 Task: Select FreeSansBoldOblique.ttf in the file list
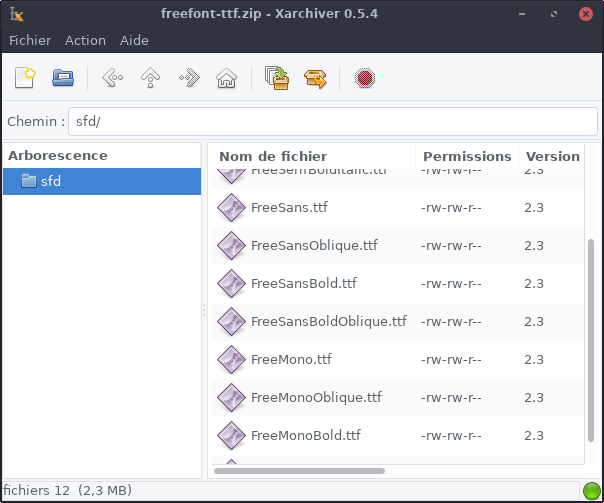328,321
